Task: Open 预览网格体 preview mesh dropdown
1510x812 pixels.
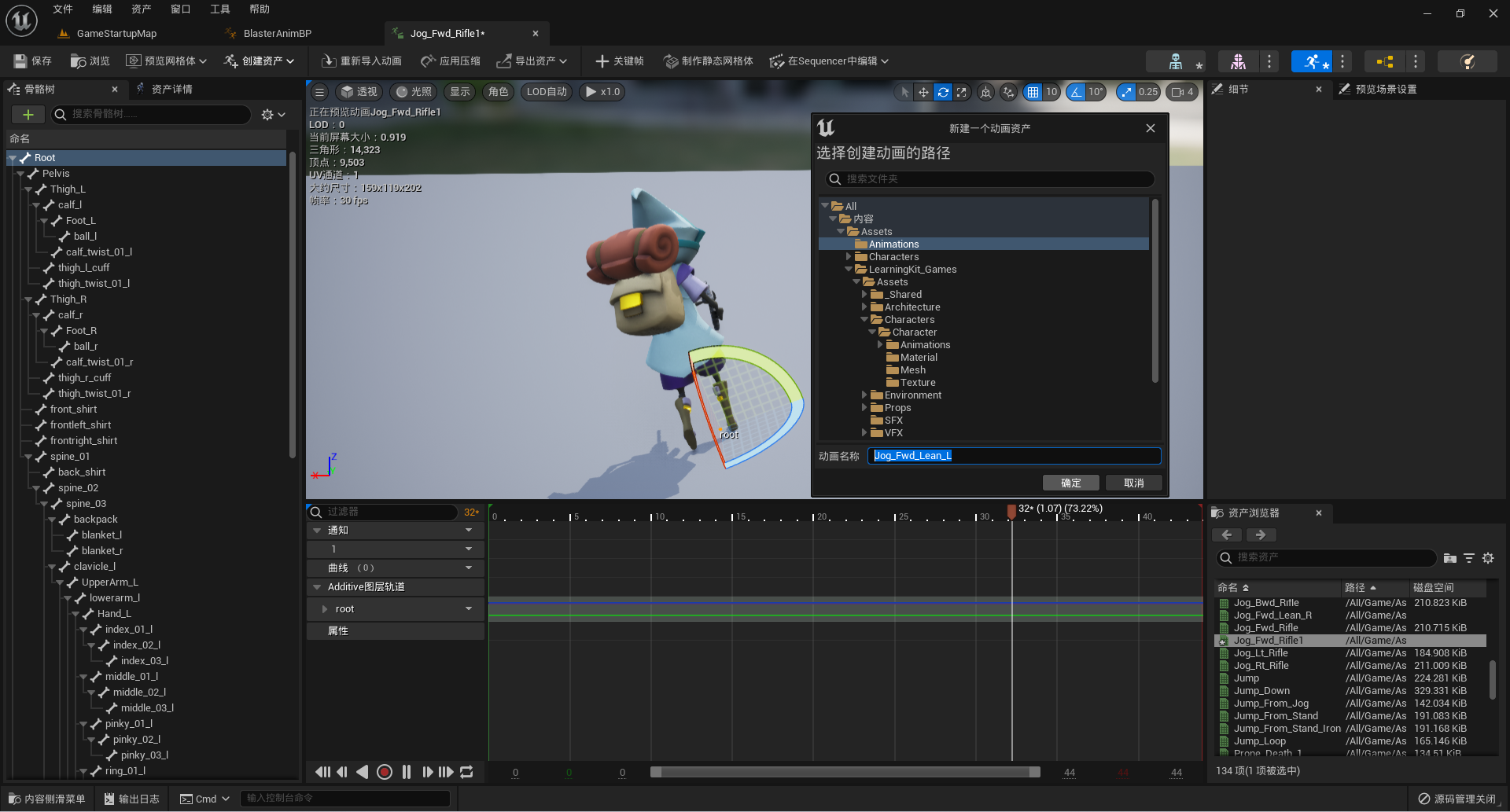Action: (x=167, y=61)
